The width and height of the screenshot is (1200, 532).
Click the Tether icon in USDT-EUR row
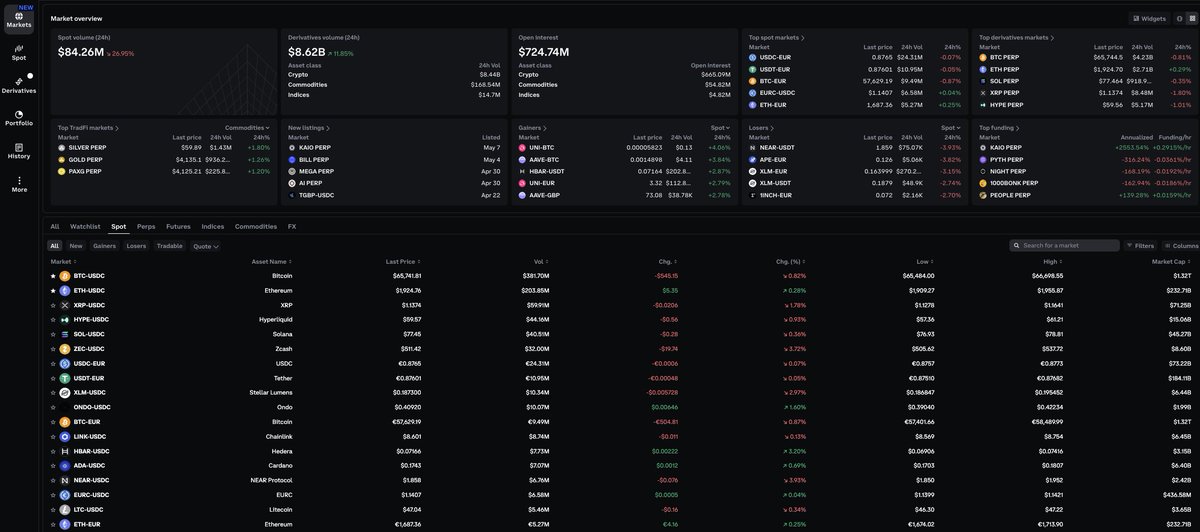click(65, 378)
